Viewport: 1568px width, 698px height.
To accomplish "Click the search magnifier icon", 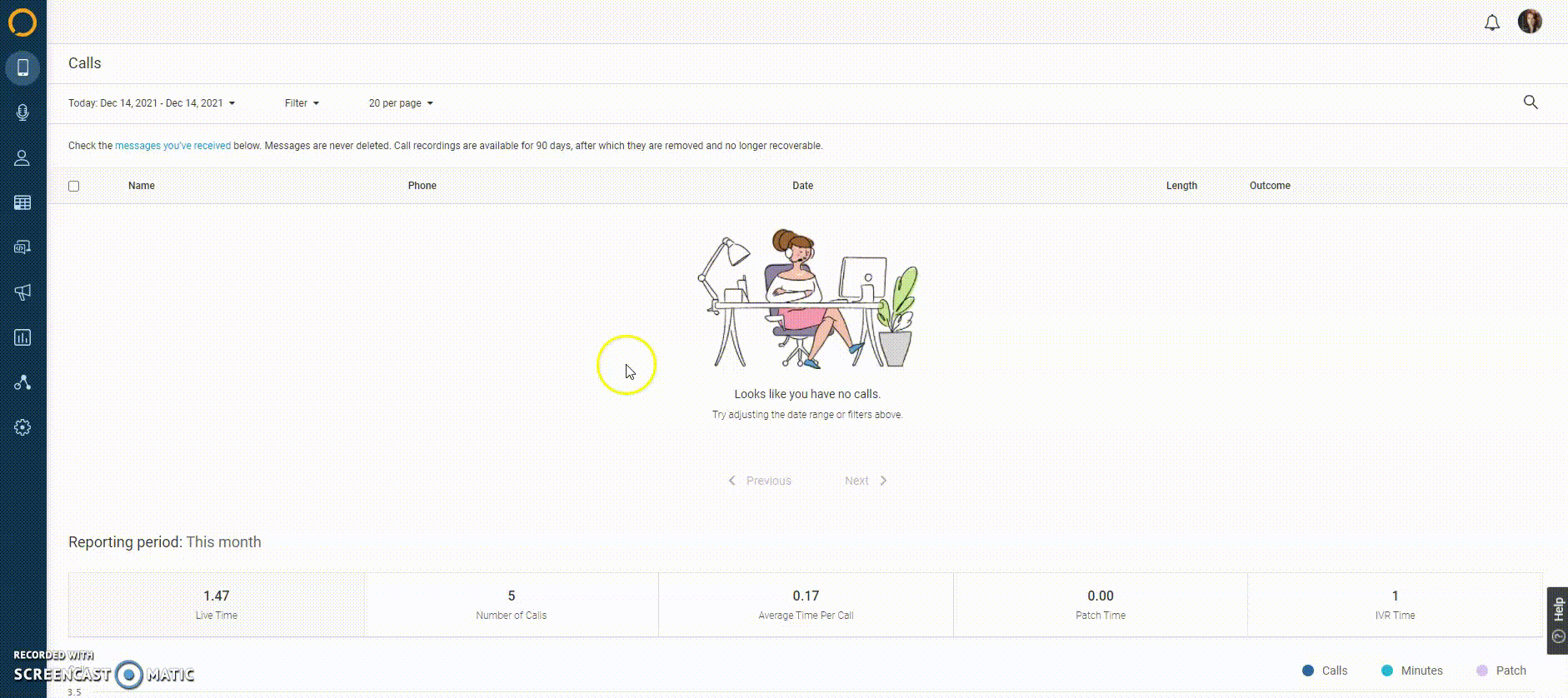I will (1531, 102).
